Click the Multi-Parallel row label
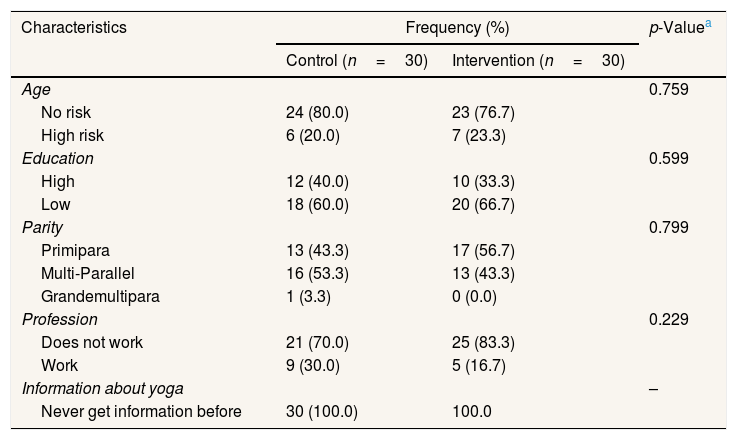Screen dimensions: 737x440 (x=88, y=273)
